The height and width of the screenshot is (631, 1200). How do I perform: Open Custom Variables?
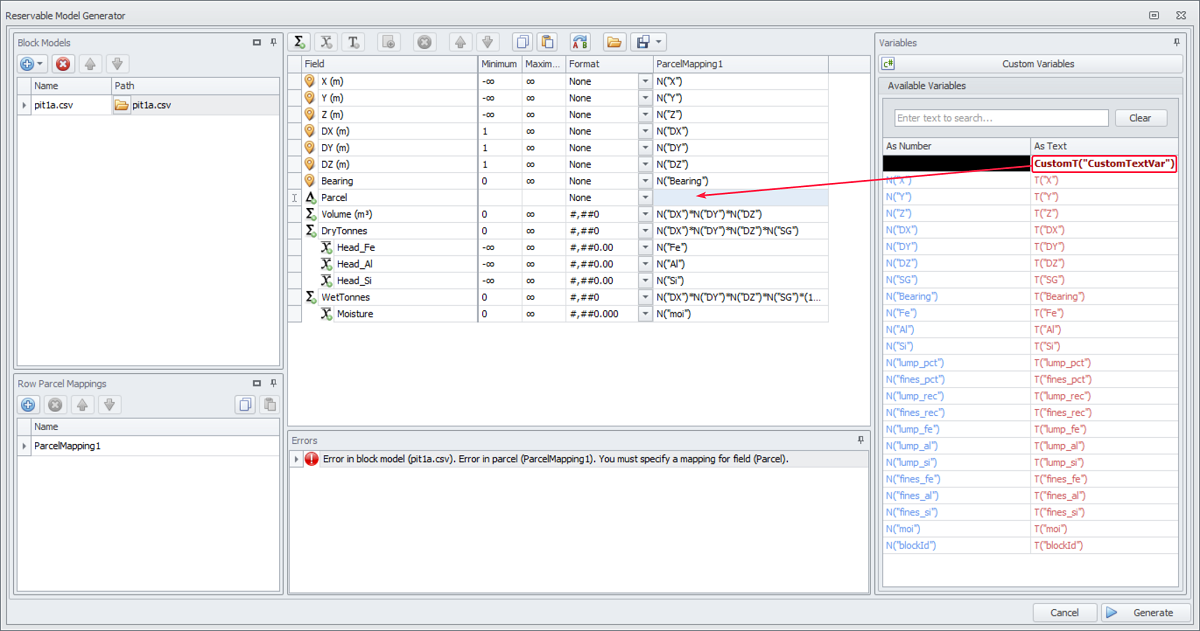click(x=1037, y=64)
